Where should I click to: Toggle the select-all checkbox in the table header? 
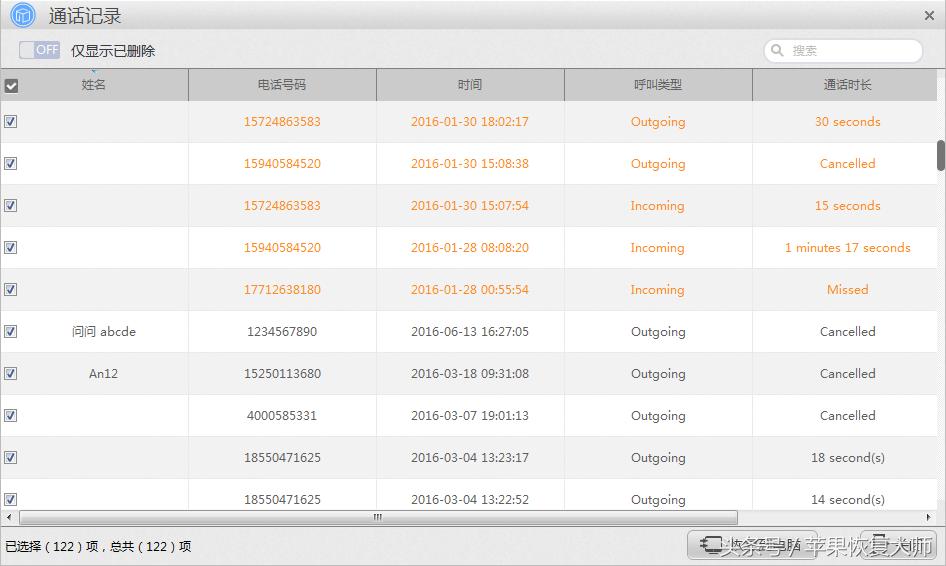(11, 86)
